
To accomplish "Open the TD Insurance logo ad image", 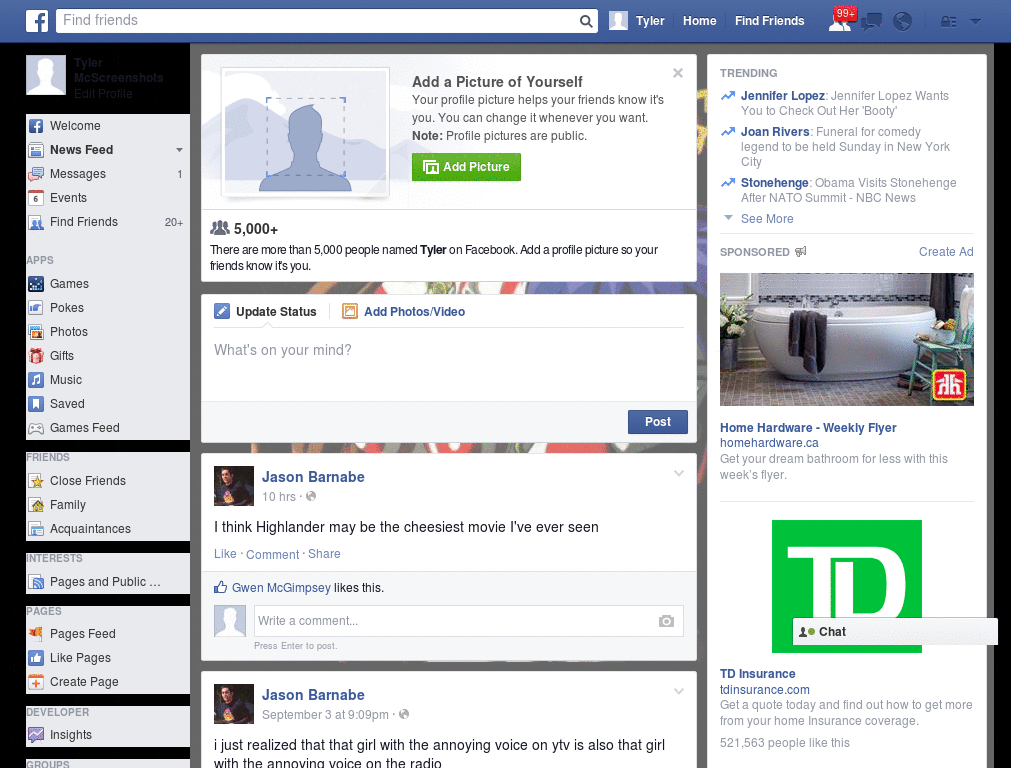I will 846,586.
